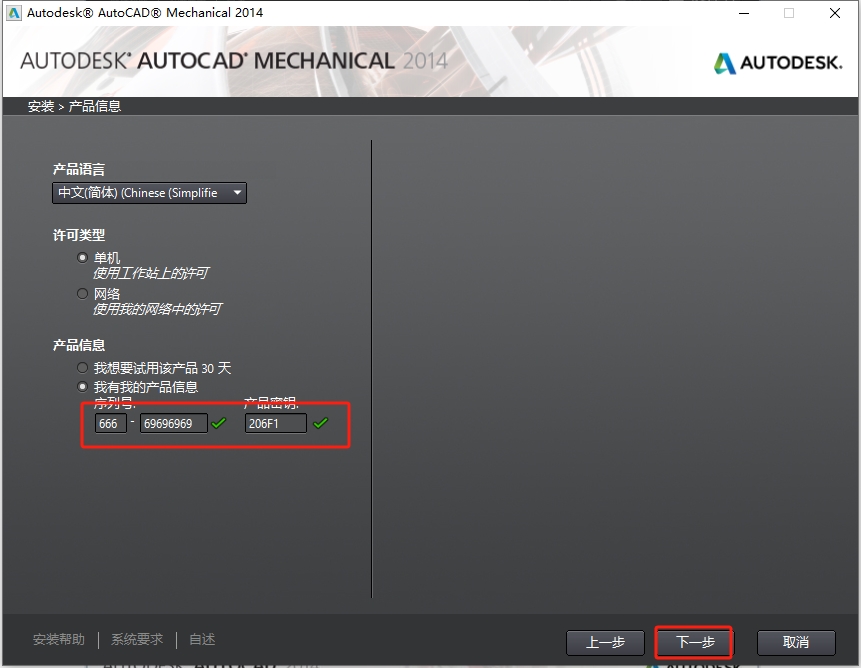The image size is (861, 668).
Task: Click the 产品语言 heading text
Action: coord(79,170)
